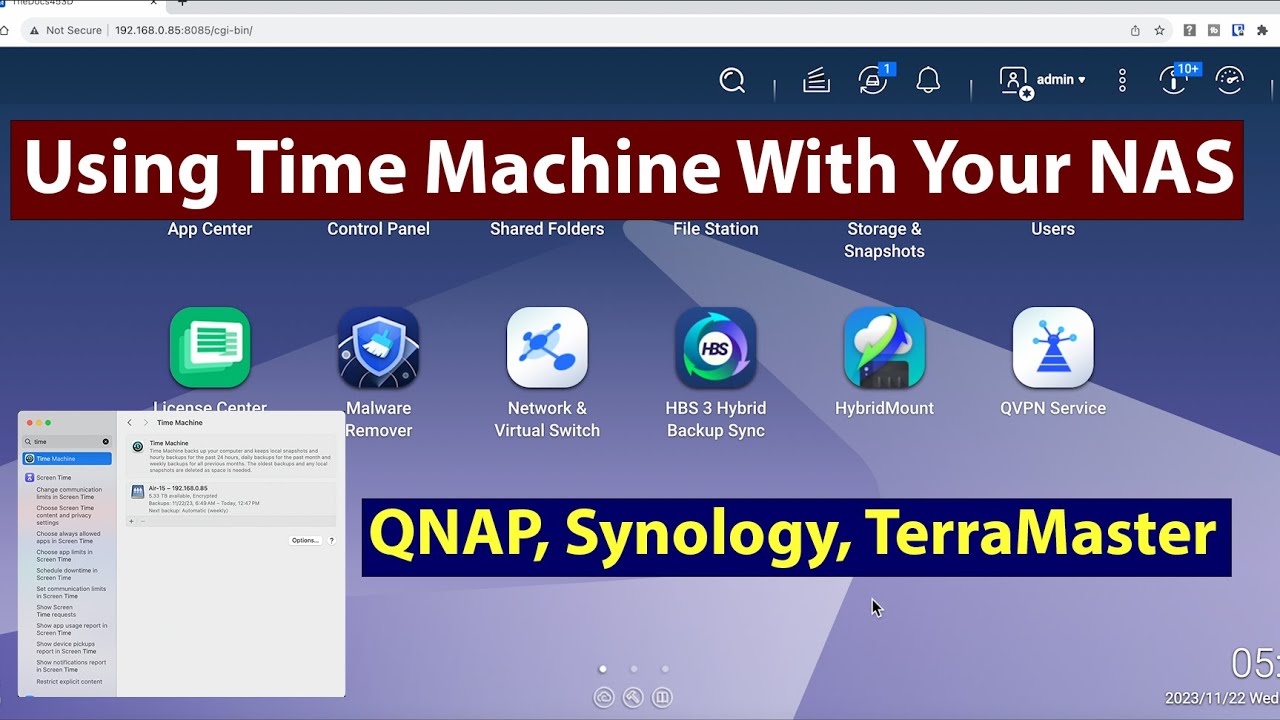The height and width of the screenshot is (720, 1280).
Task: Open Users label
Action: point(1053,229)
